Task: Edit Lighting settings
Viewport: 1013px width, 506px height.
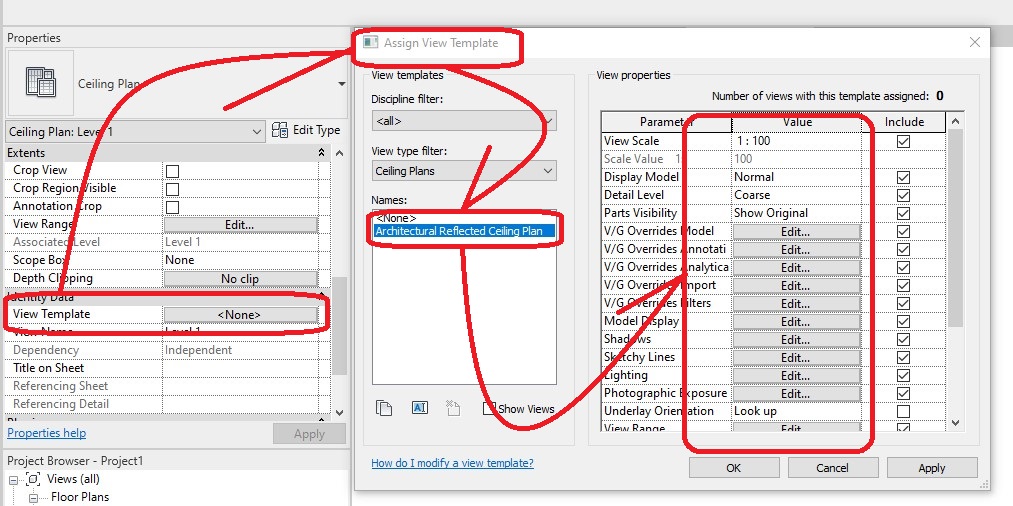Action: click(x=796, y=375)
